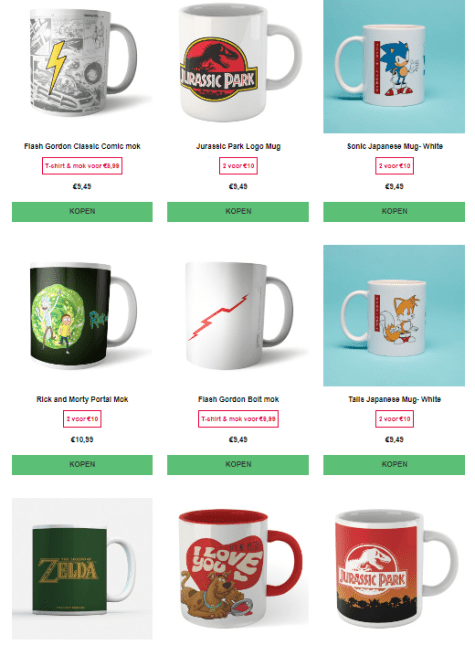This screenshot has width=475, height=645.
Task: Select 2 voor €10 badge under Sonic Japanese Mug
Action: (x=394, y=166)
